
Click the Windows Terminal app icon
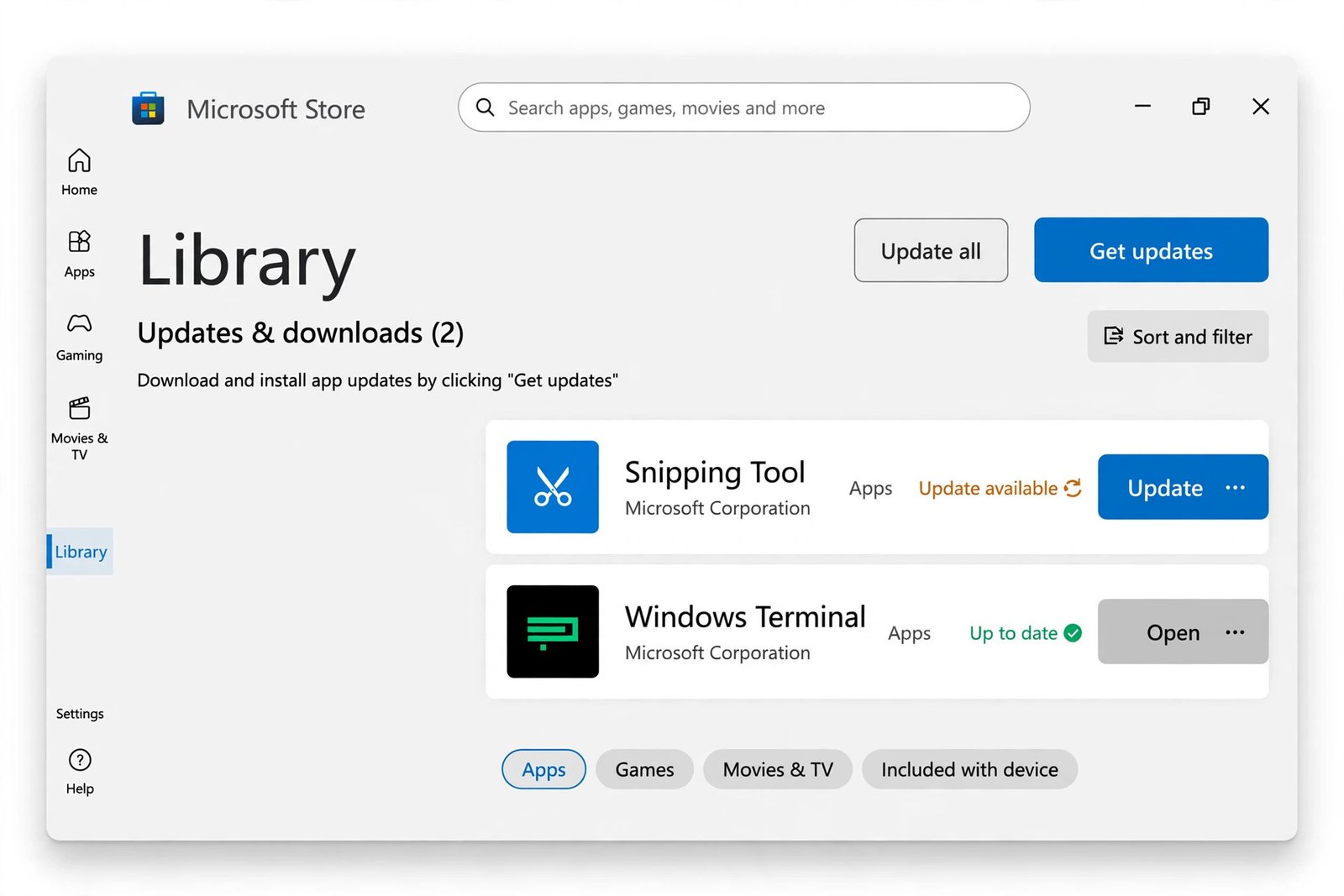tap(553, 631)
